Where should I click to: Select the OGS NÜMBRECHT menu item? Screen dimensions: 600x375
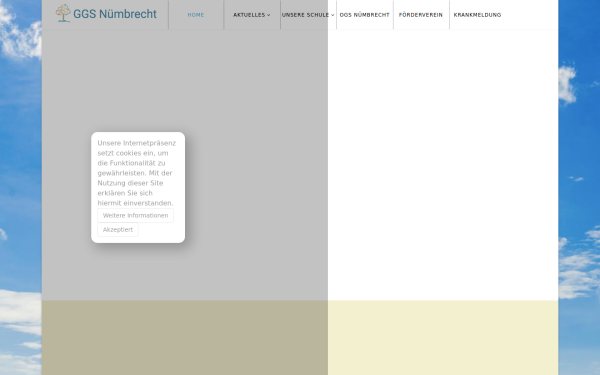tap(365, 15)
